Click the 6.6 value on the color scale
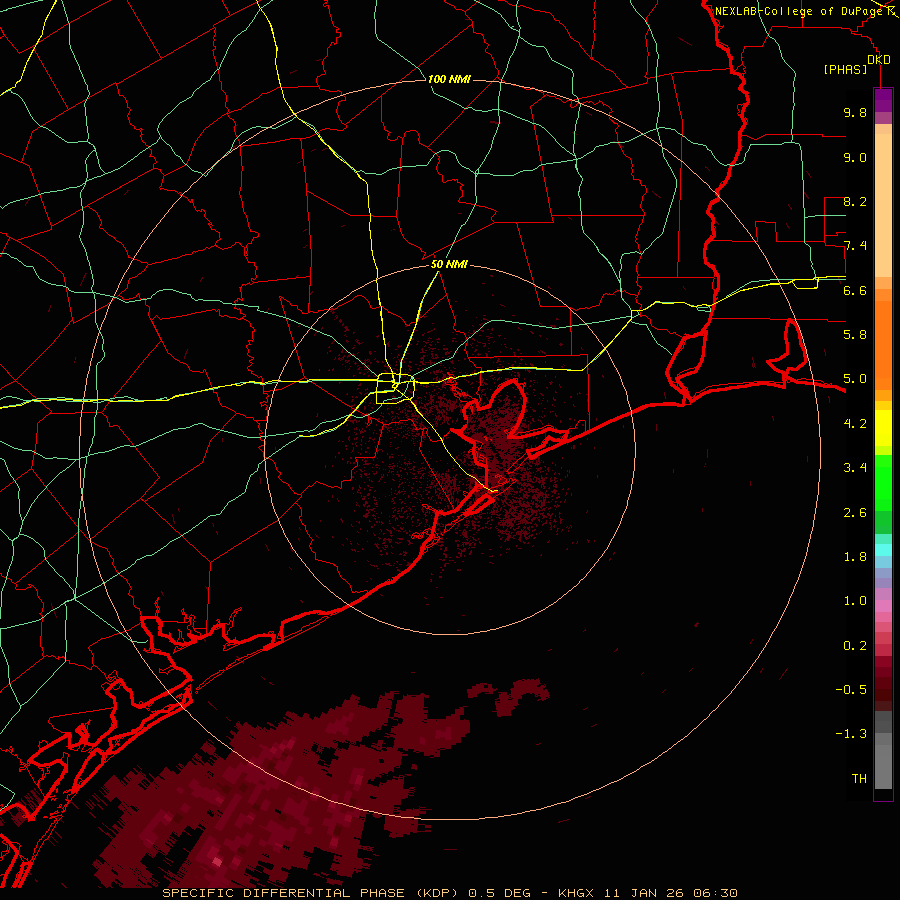This screenshot has height=900, width=900. (855, 291)
